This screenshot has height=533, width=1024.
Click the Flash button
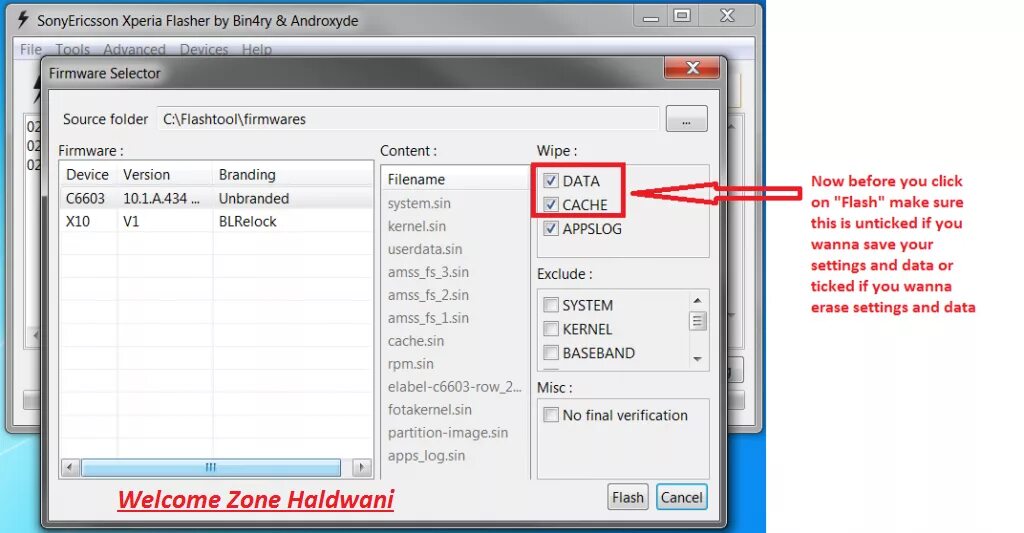pyautogui.click(x=628, y=497)
